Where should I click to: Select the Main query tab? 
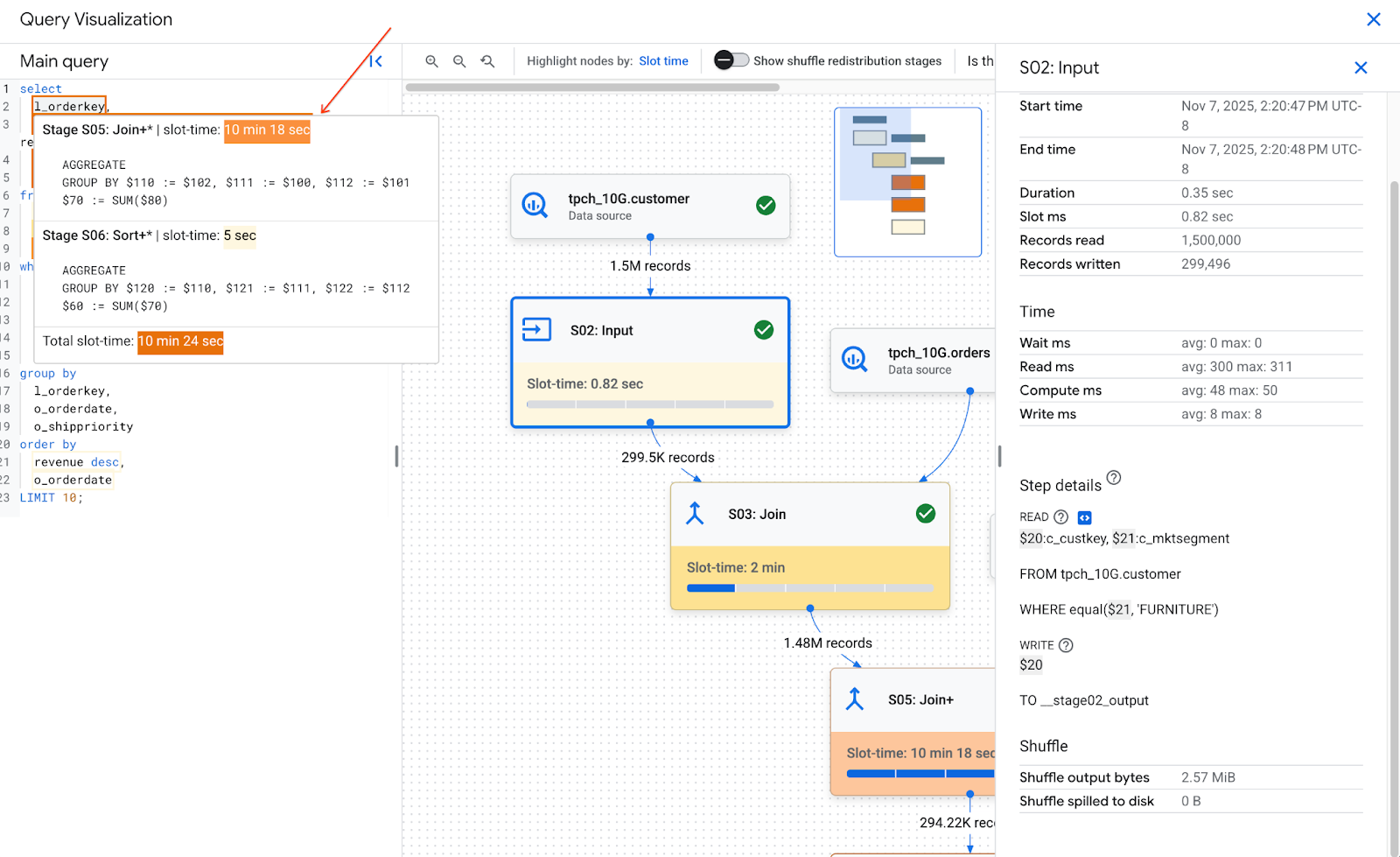[63, 61]
